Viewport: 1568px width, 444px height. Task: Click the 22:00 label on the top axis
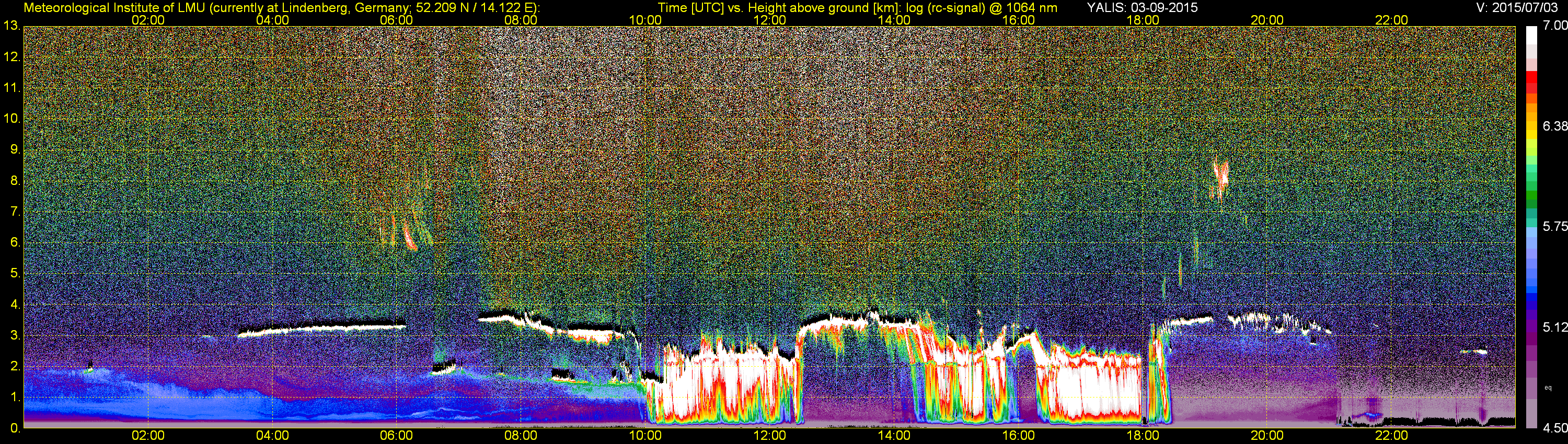[1391, 20]
